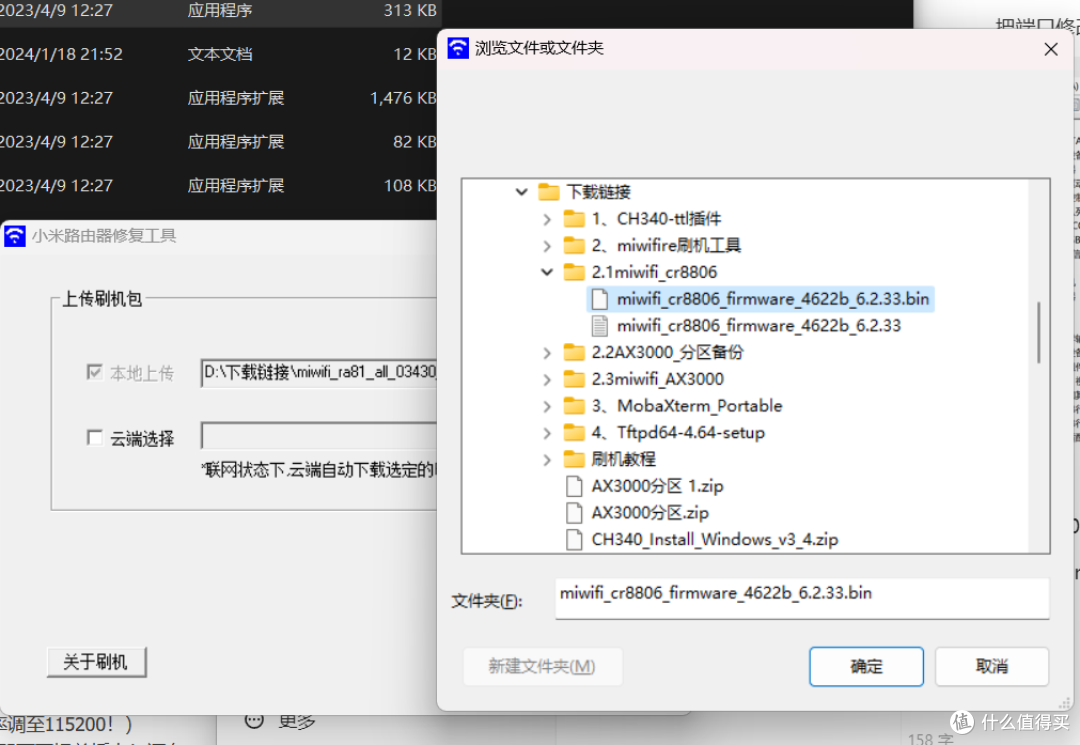This screenshot has width=1080, height=745.
Task: Click the 新建文件夹(M) button
Action: (x=542, y=666)
